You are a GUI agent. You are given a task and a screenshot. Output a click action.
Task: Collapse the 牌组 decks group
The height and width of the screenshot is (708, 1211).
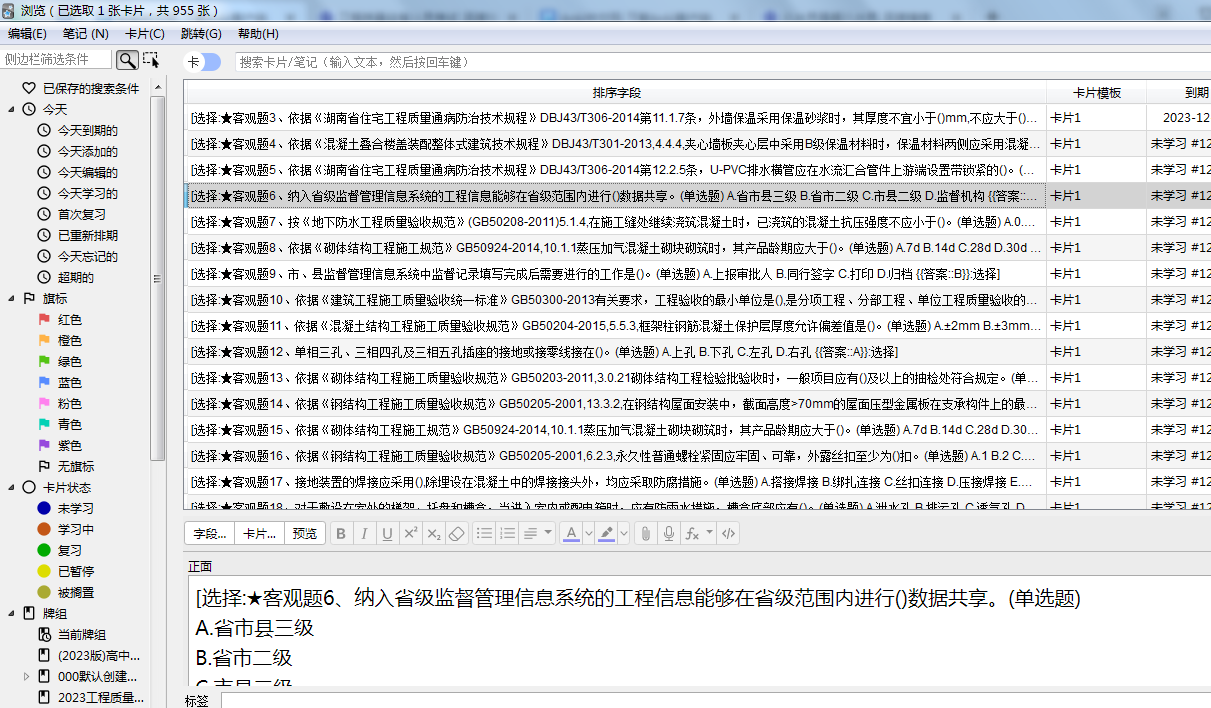tap(11, 614)
